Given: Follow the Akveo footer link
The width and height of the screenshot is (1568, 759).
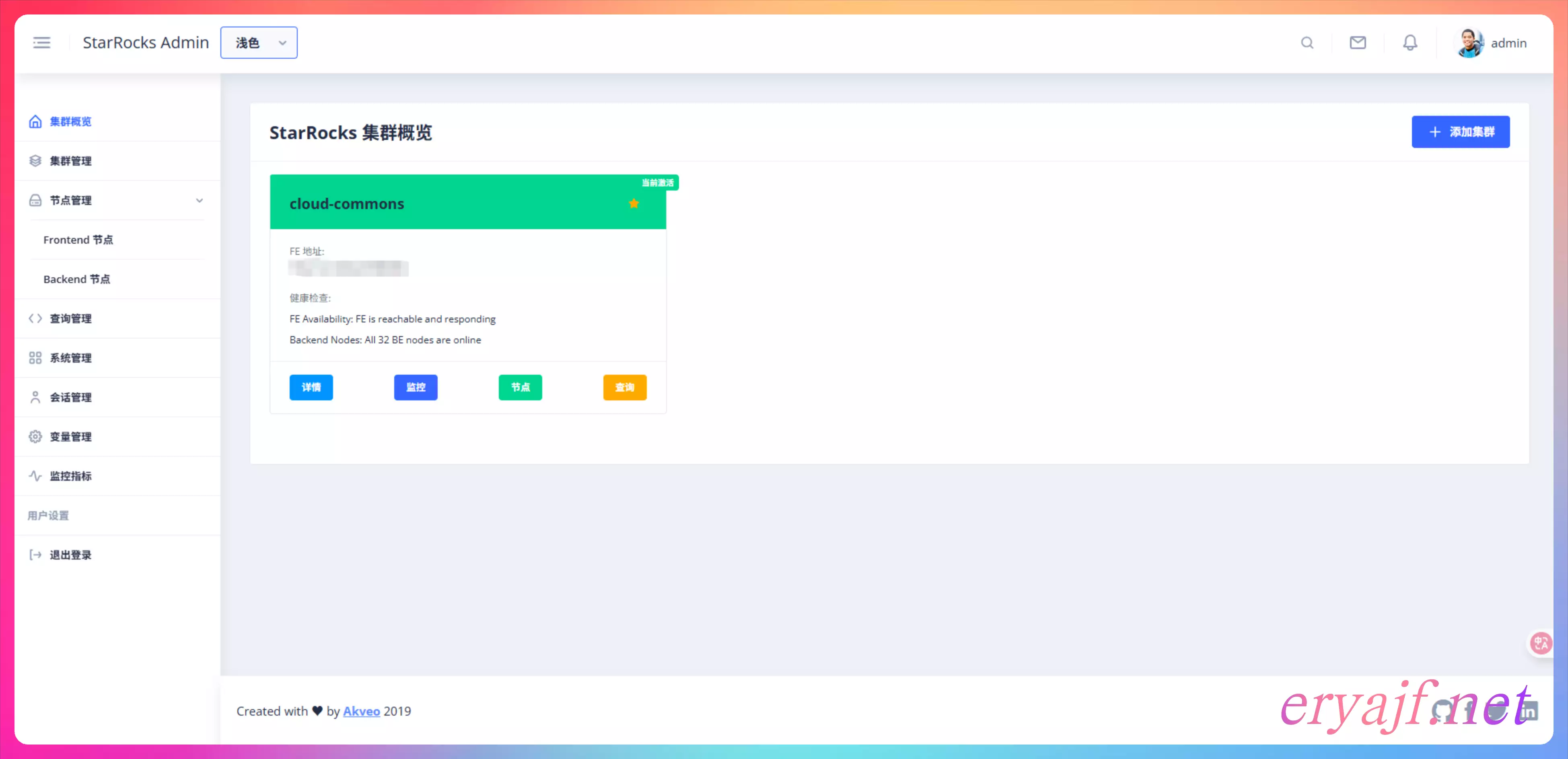Looking at the screenshot, I should pos(361,711).
